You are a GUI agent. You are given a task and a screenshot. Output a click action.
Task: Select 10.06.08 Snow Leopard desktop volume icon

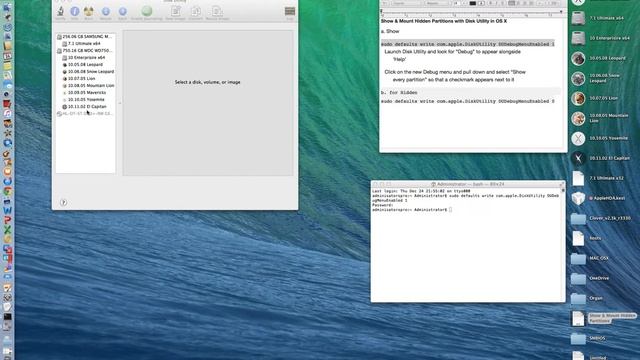578,78
